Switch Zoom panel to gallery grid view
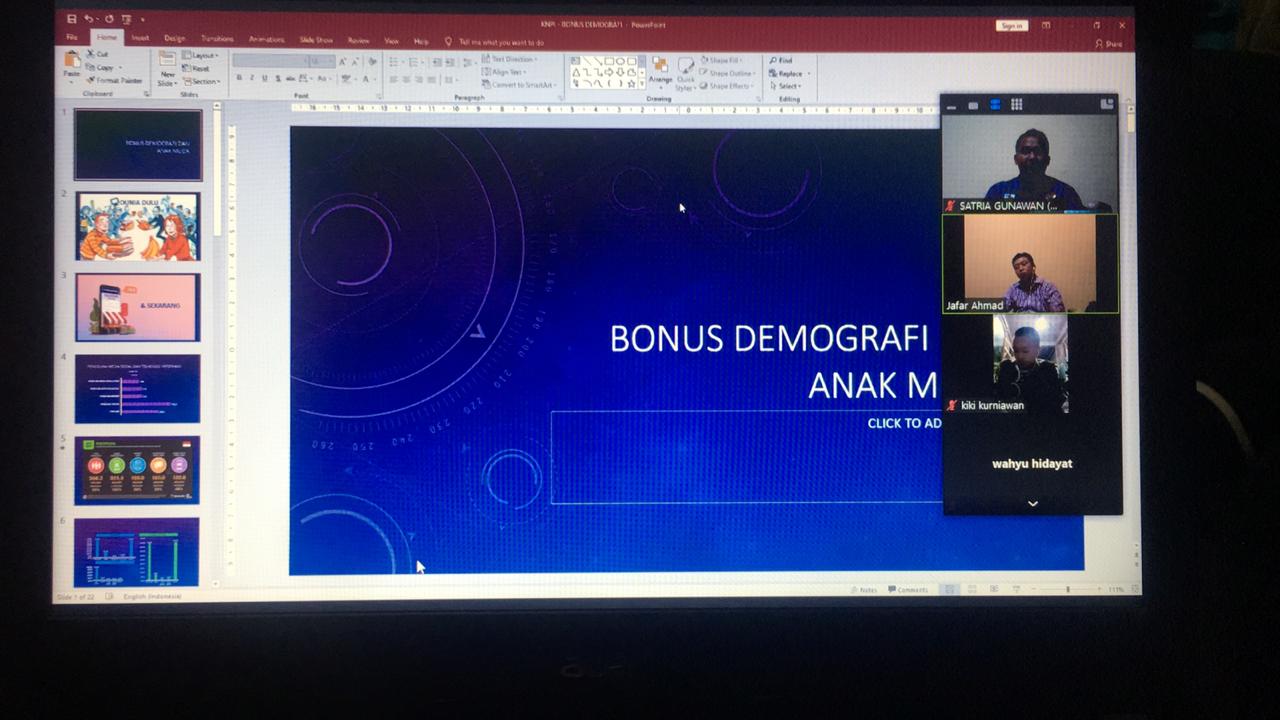This screenshot has height=720, width=1280. (x=1016, y=104)
